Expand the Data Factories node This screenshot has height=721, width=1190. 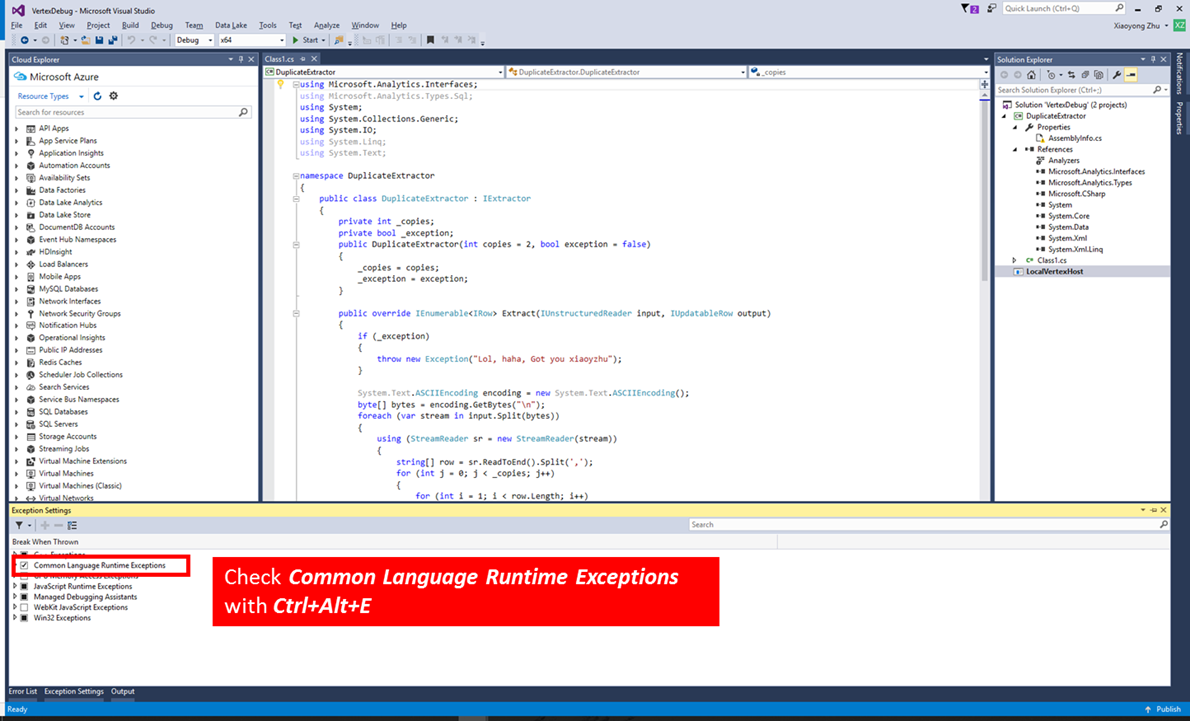click(16, 190)
